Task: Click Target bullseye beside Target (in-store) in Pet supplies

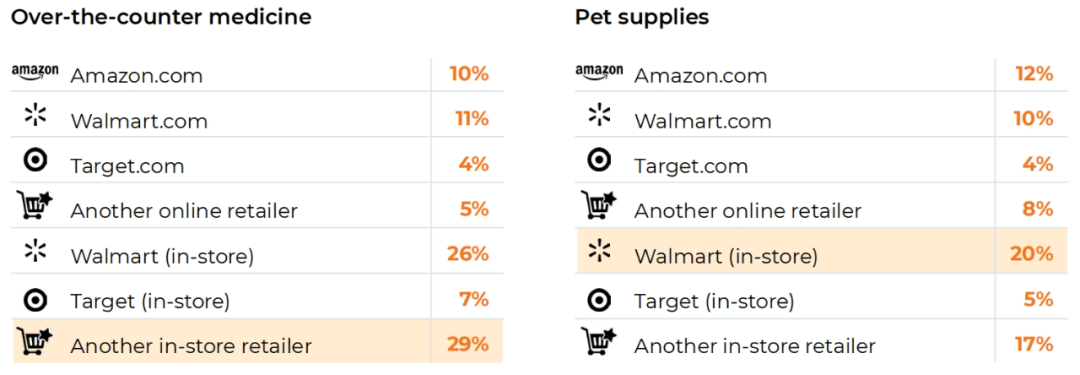Action: [x=599, y=299]
